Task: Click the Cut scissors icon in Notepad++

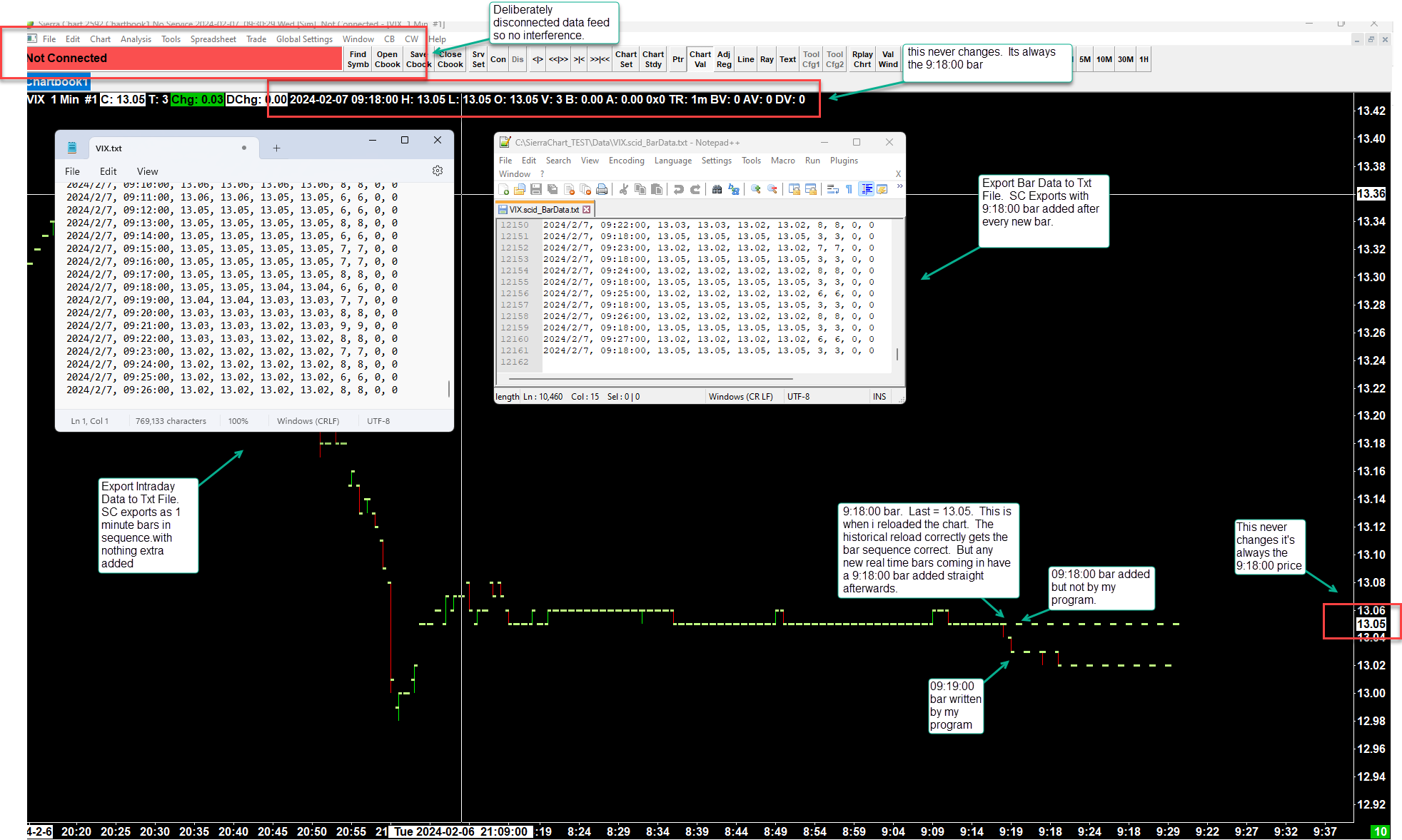Action: tap(623, 189)
